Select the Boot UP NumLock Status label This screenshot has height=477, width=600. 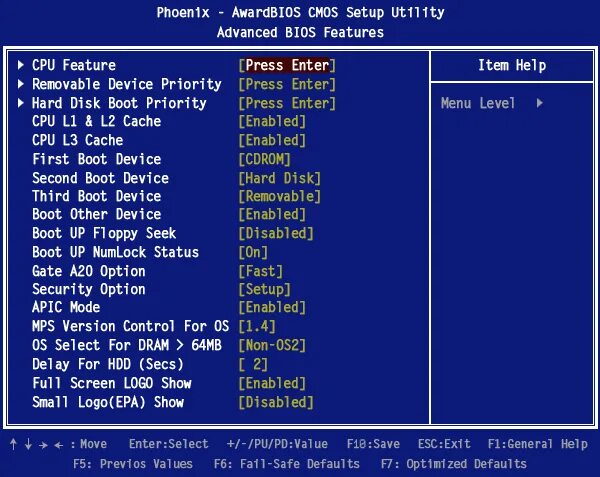(x=116, y=252)
